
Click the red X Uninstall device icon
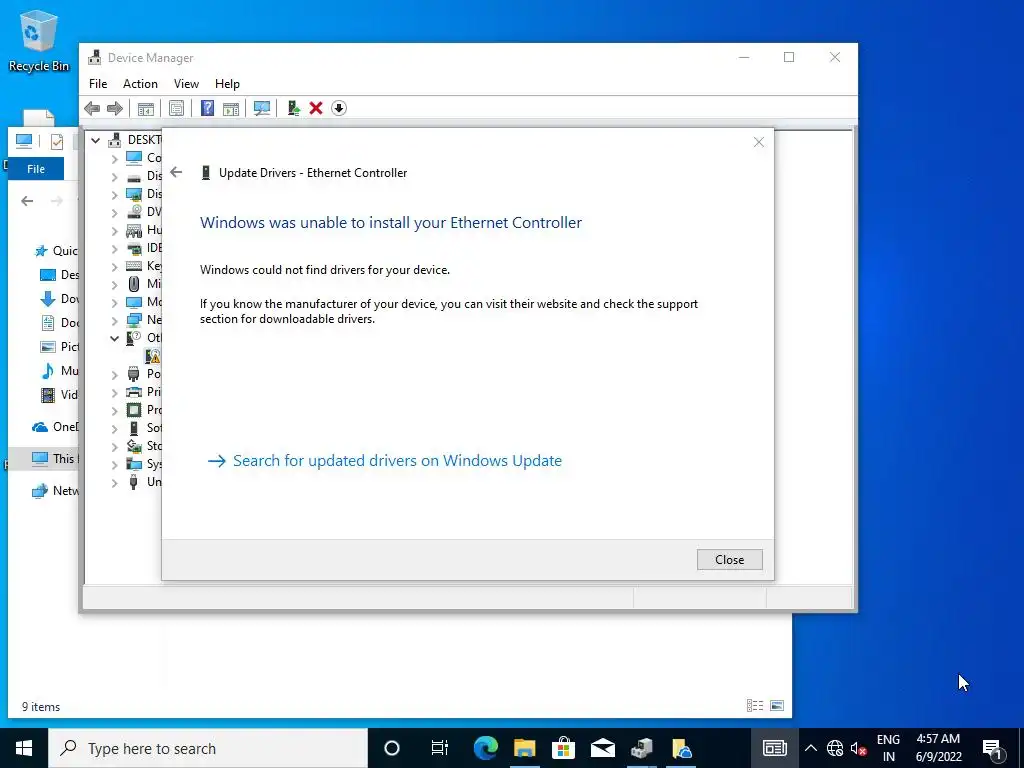click(316, 108)
